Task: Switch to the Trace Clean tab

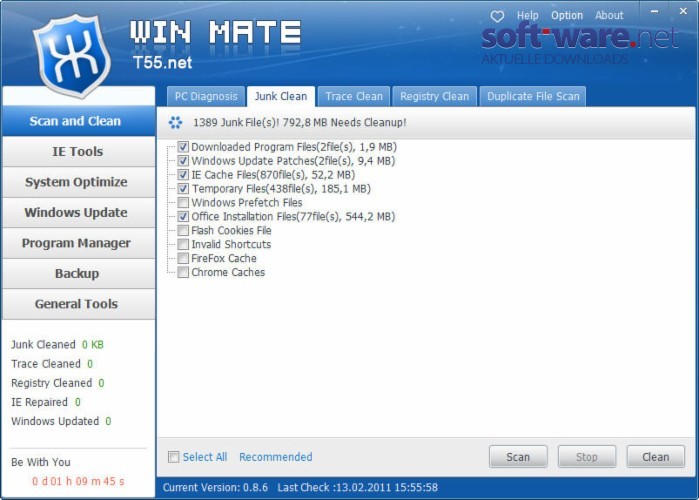Action: coord(354,96)
